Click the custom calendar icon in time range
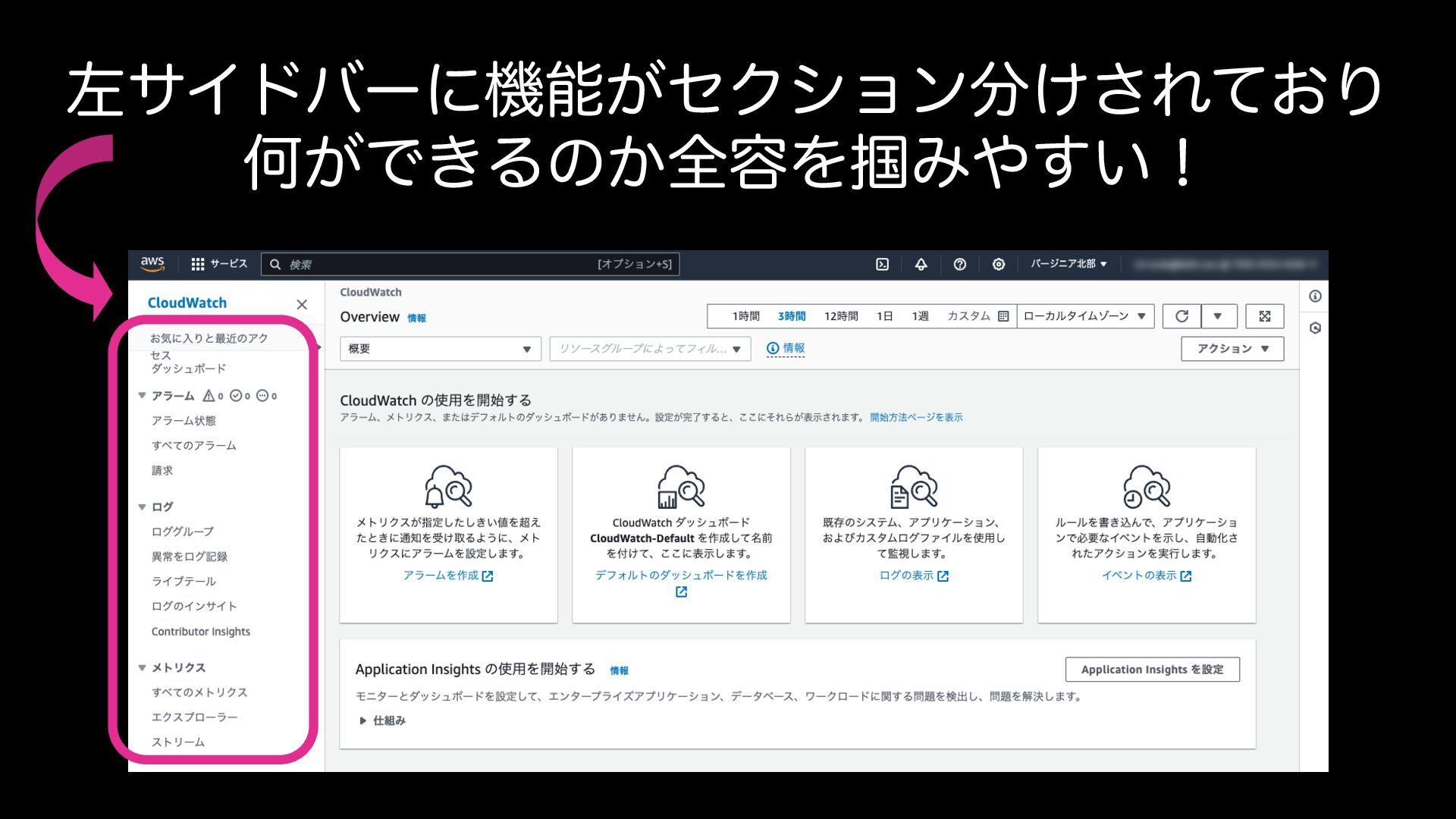This screenshot has height=819, width=1456. pyautogui.click(x=1003, y=316)
